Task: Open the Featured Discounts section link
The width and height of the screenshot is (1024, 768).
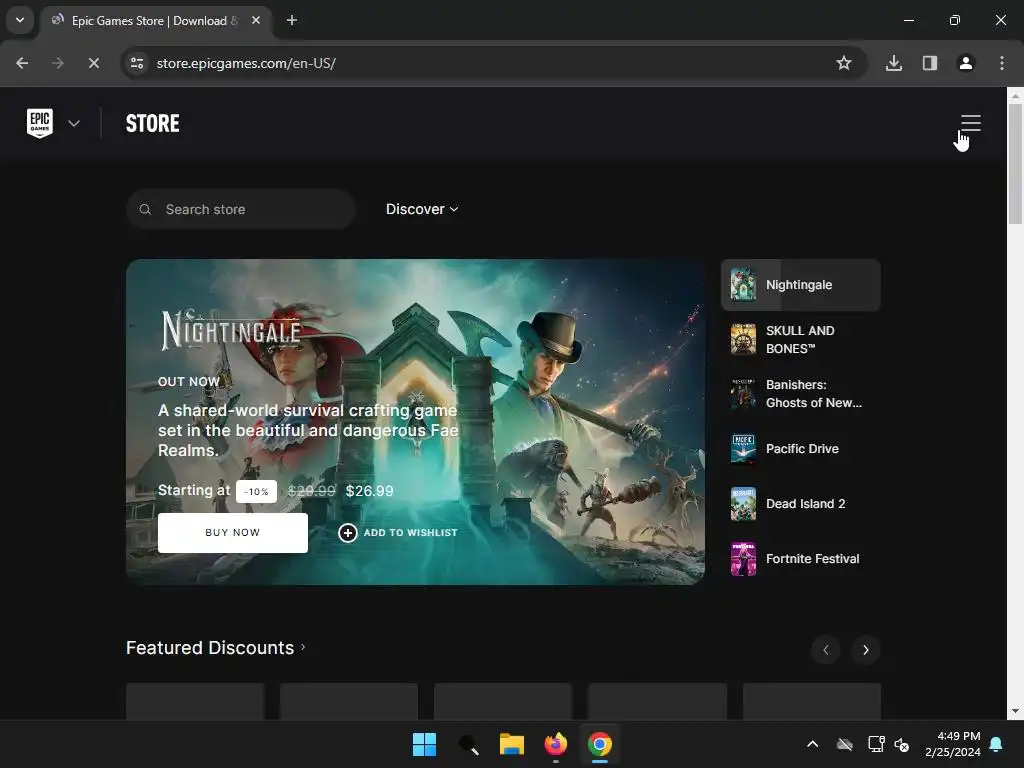Action: coord(216,648)
